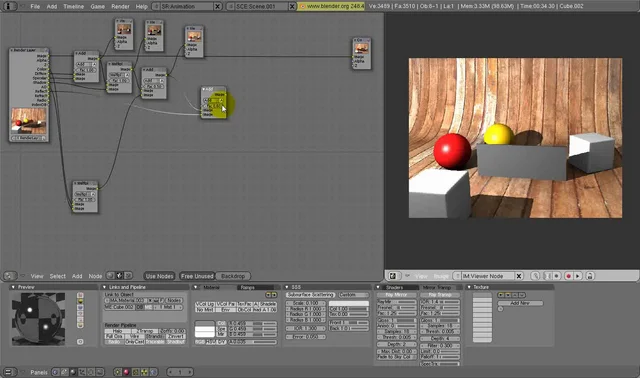Select the Object context icon in buttons header
640x378 pixels.
coord(82,372)
